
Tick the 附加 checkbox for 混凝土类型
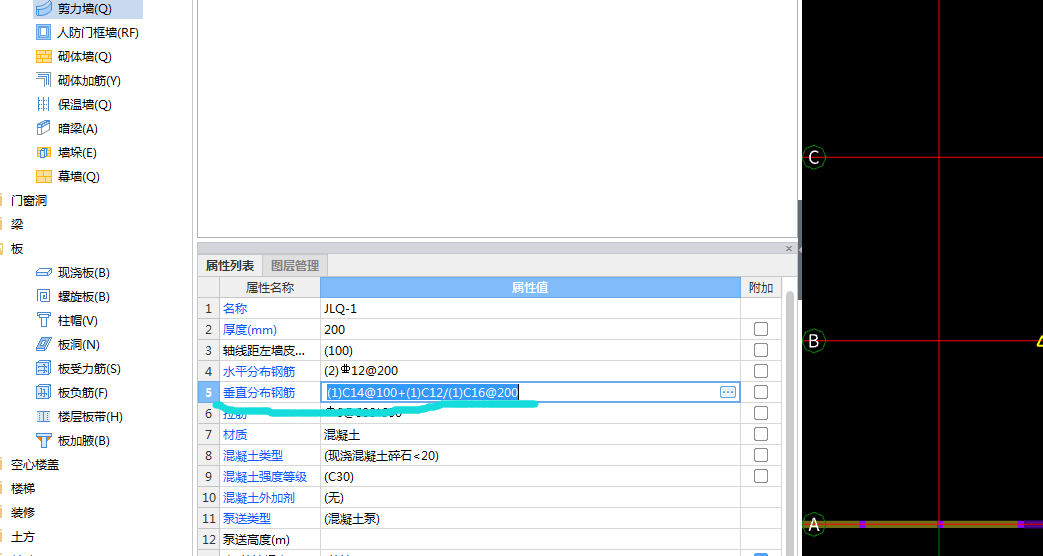tap(760, 455)
